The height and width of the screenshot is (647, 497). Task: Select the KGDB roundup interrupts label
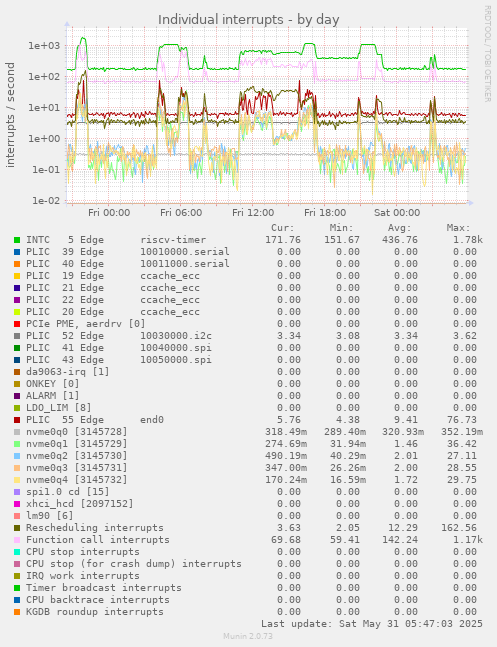click(95, 612)
